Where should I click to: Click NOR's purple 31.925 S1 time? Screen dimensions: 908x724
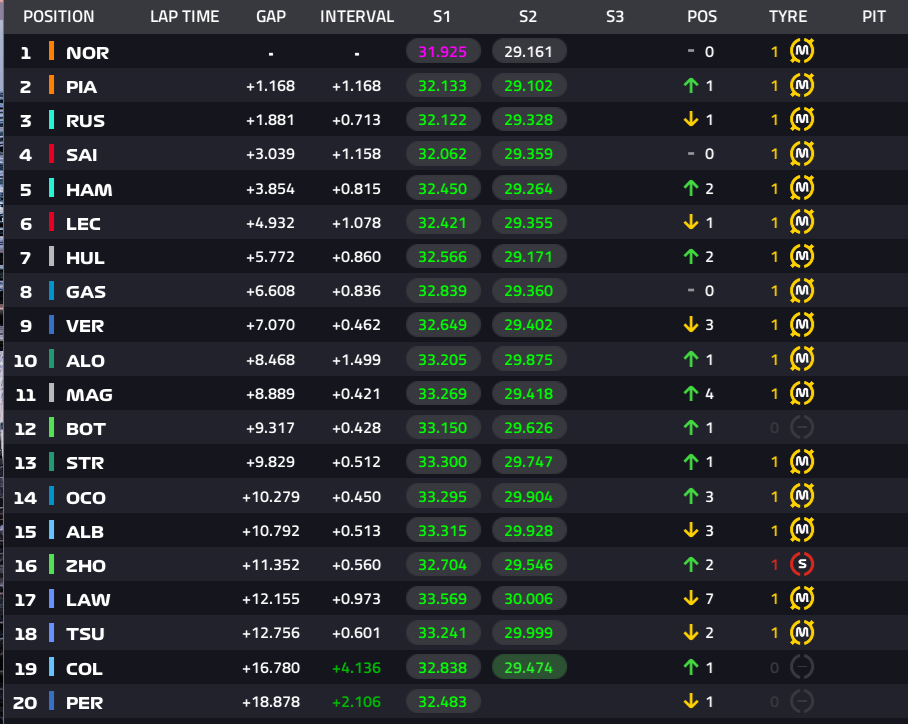click(x=443, y=52)
